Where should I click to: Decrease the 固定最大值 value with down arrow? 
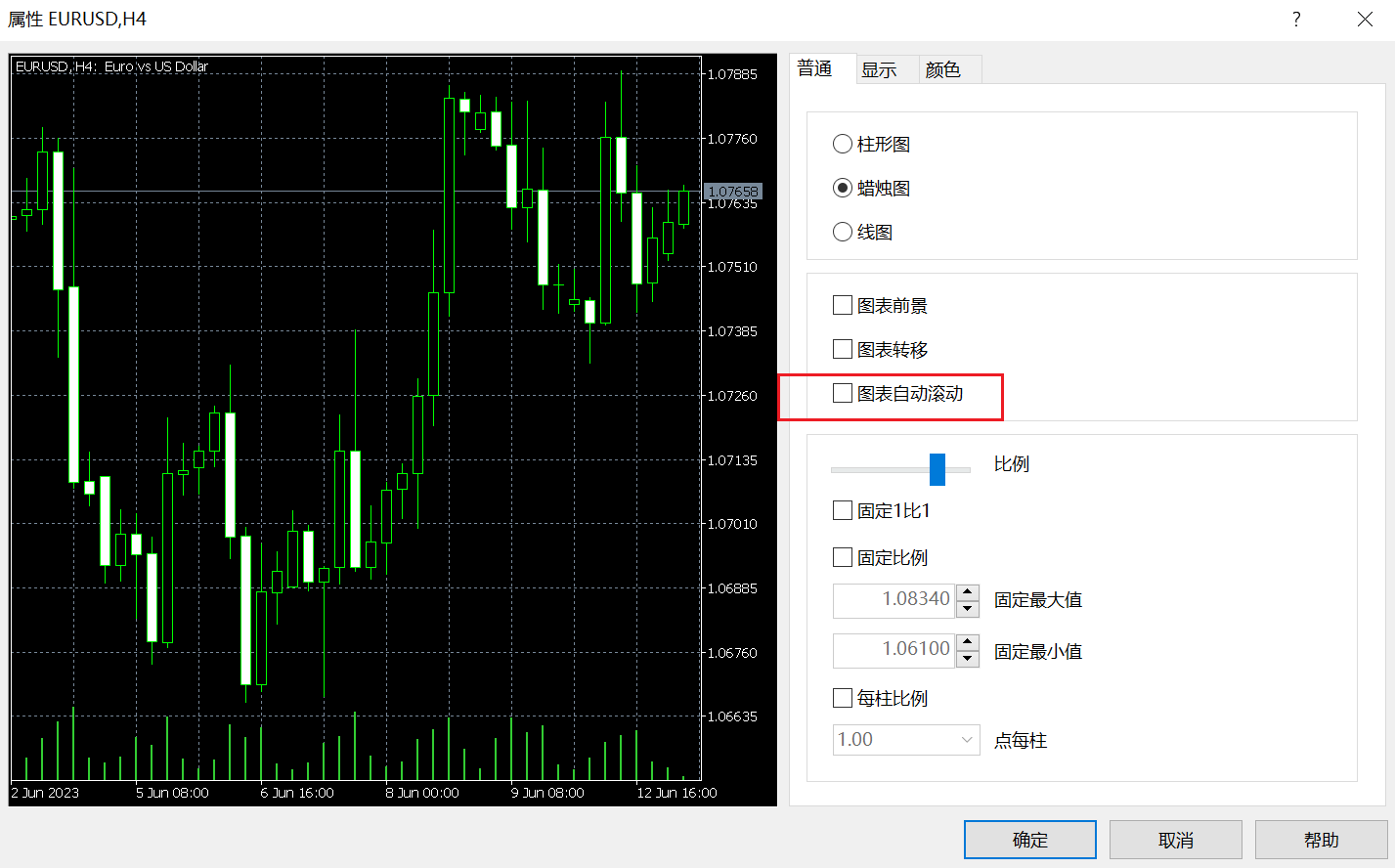point(968,609)
